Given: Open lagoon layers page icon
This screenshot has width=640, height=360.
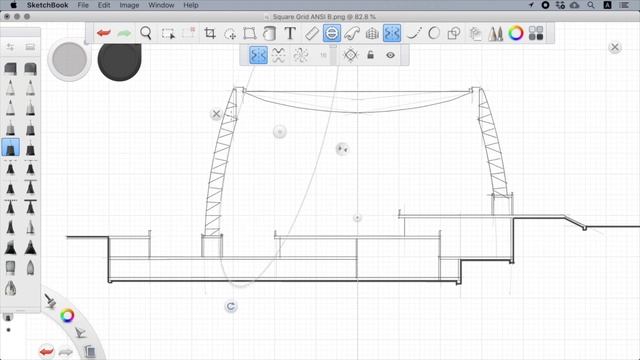Looking at the screenshot, I should tap(89, 351).
